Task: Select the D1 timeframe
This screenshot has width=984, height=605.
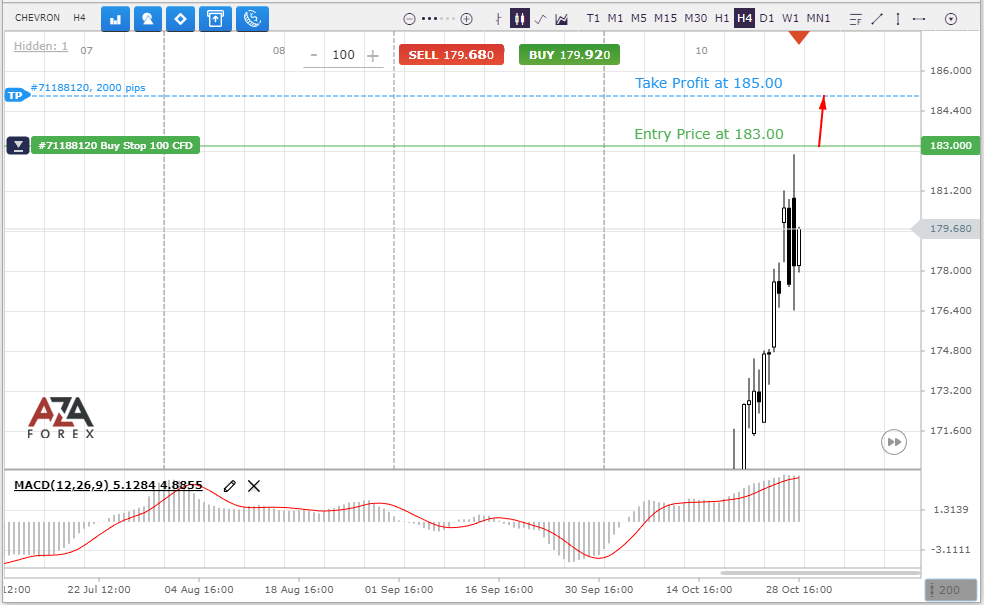Action: click(766, 18)
